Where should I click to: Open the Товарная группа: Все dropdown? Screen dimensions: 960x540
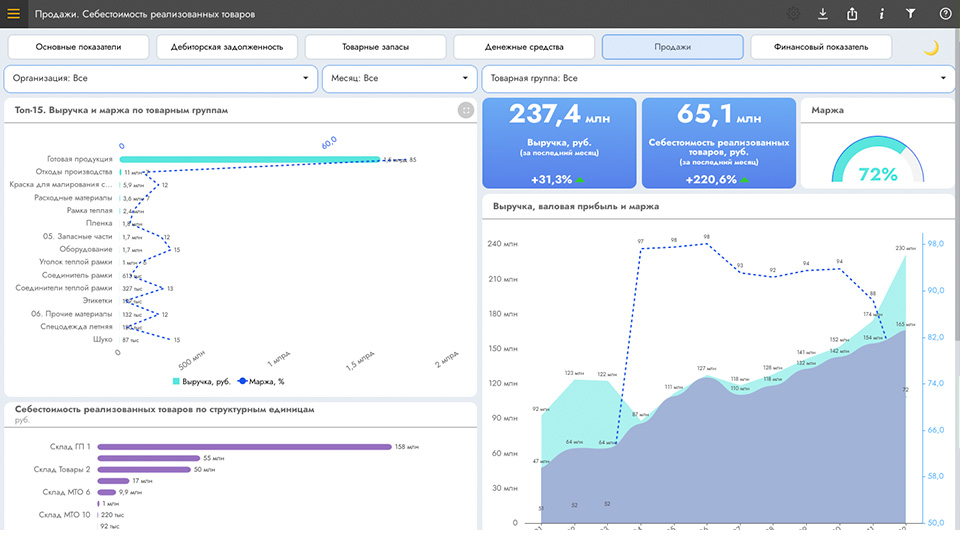[x=718, y=78]
